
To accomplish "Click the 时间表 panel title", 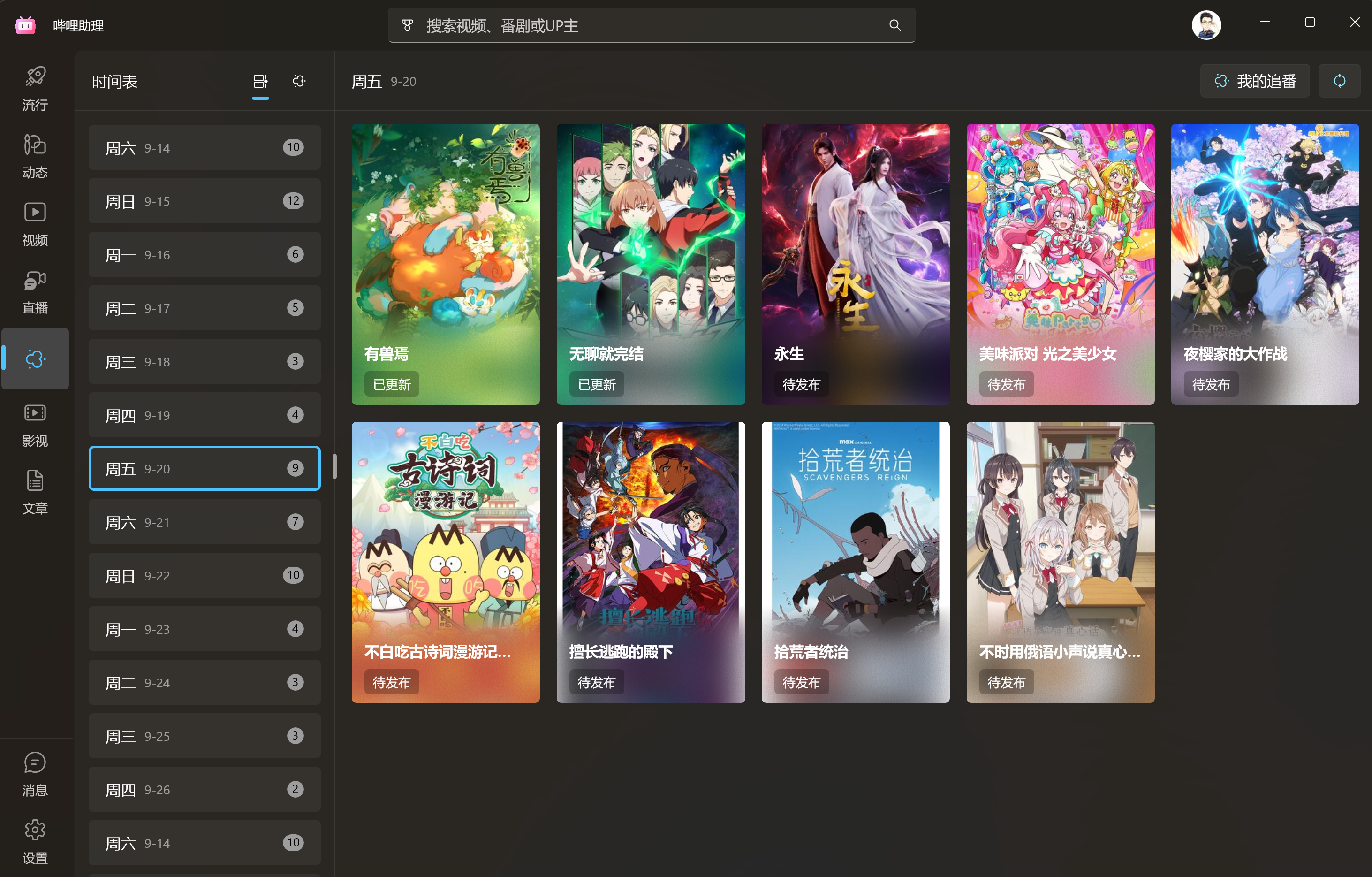I will click(x=114, y=82).
